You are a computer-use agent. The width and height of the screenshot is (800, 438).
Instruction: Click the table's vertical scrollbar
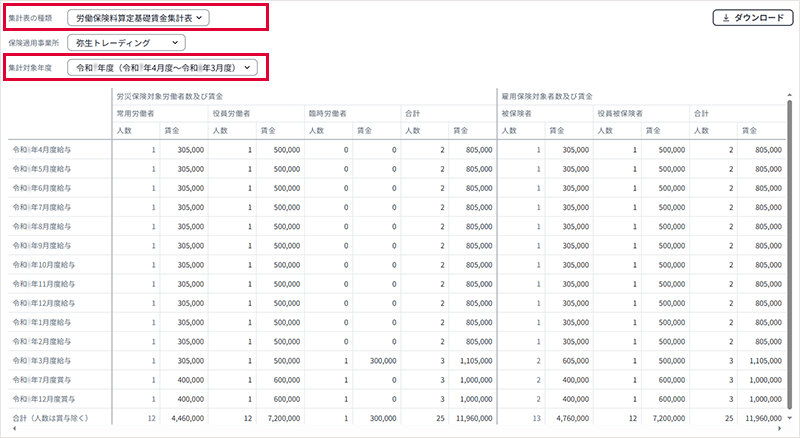point(791,250)
